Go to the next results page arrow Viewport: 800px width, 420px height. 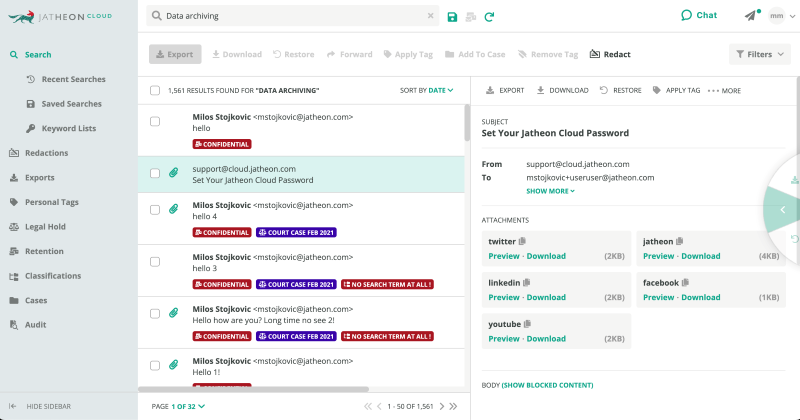click(x=440, y=406)
